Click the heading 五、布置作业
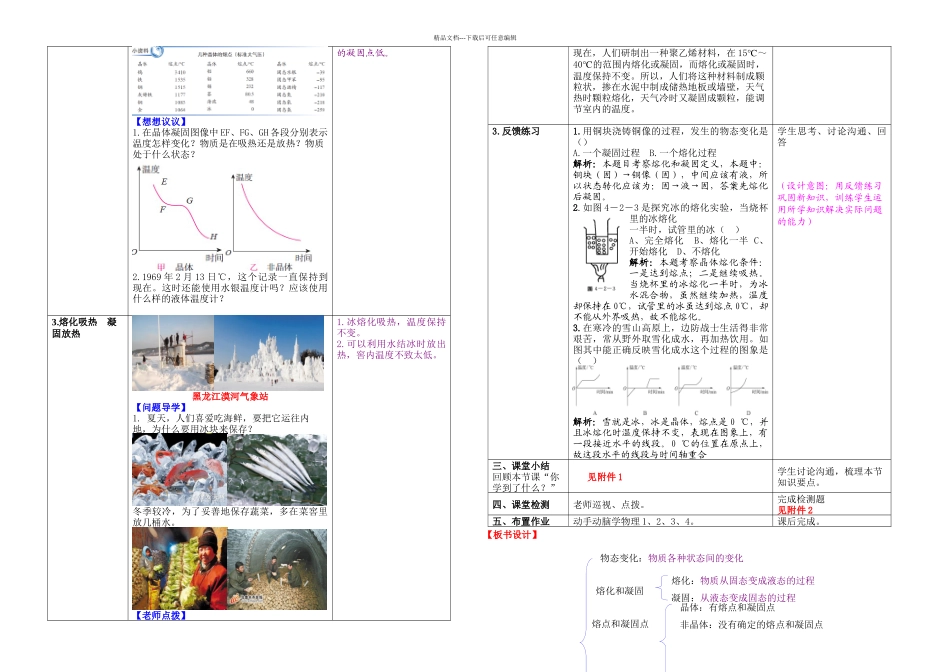The width and height of the screenshot is (950, 672). (520, 521)
